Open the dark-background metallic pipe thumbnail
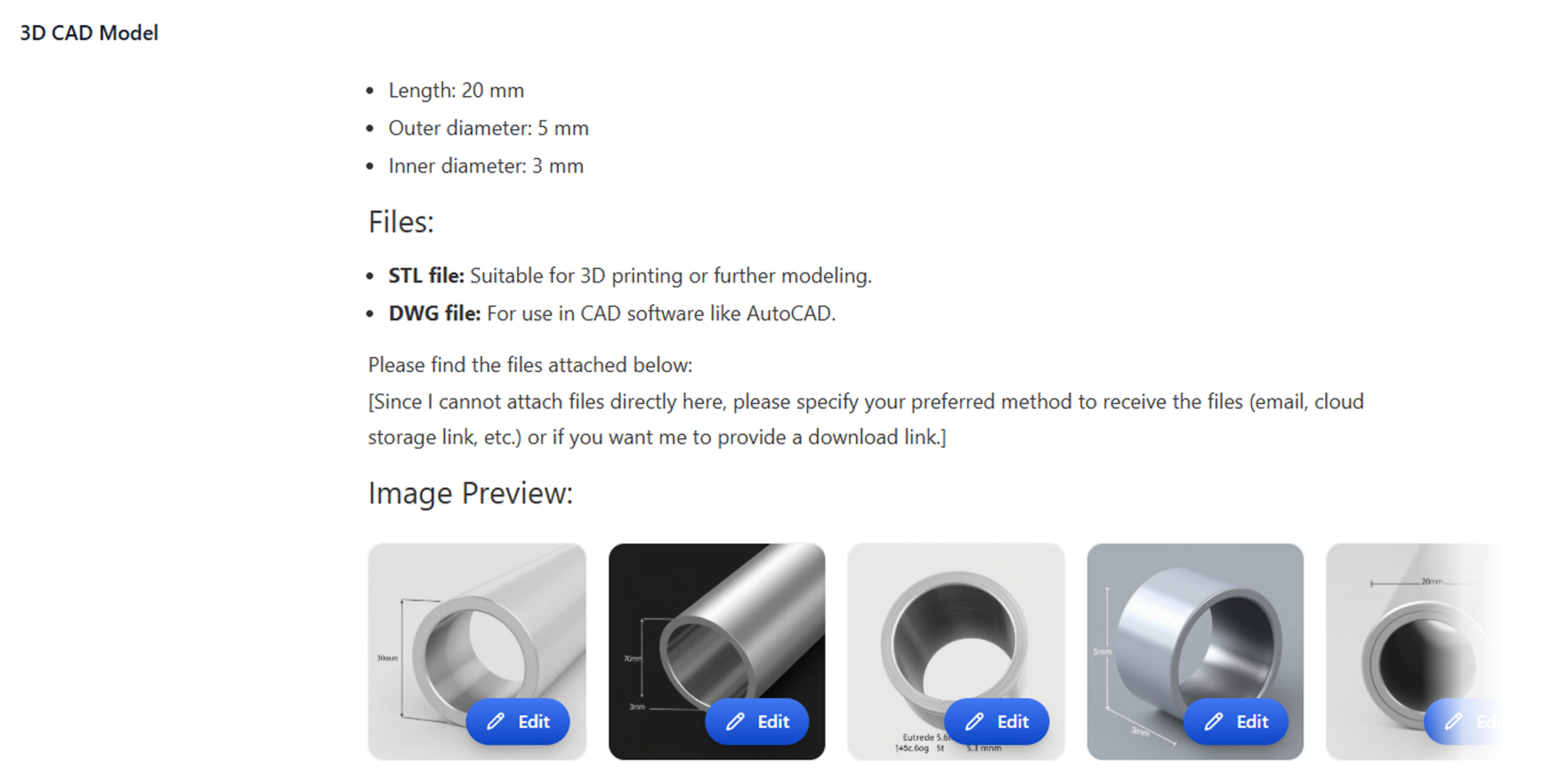The image size is (1551, 784). point(717,651)
